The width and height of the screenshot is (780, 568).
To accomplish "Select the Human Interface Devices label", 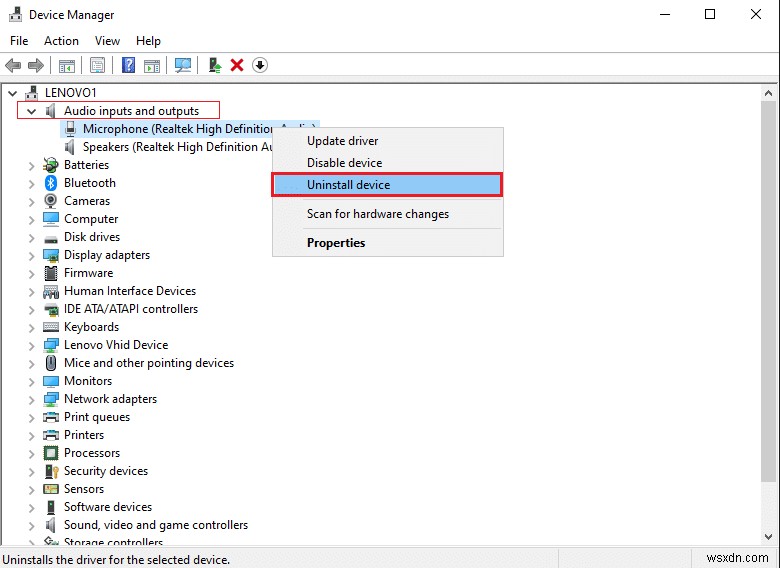I will pyautogui.click(x=130, y=291).
